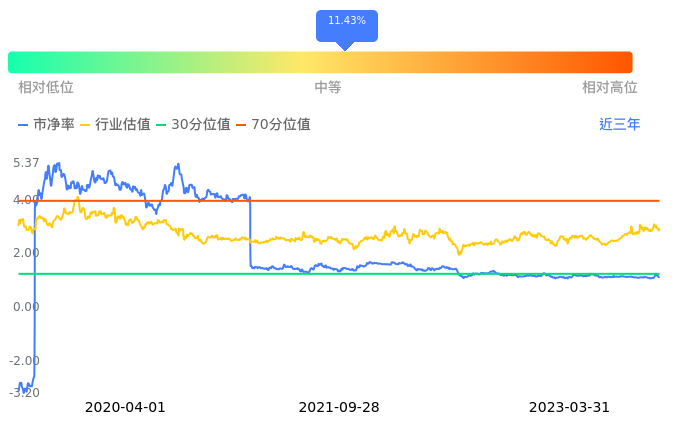
Task: Select the 相对低位 label
Action: coord(46,88)
